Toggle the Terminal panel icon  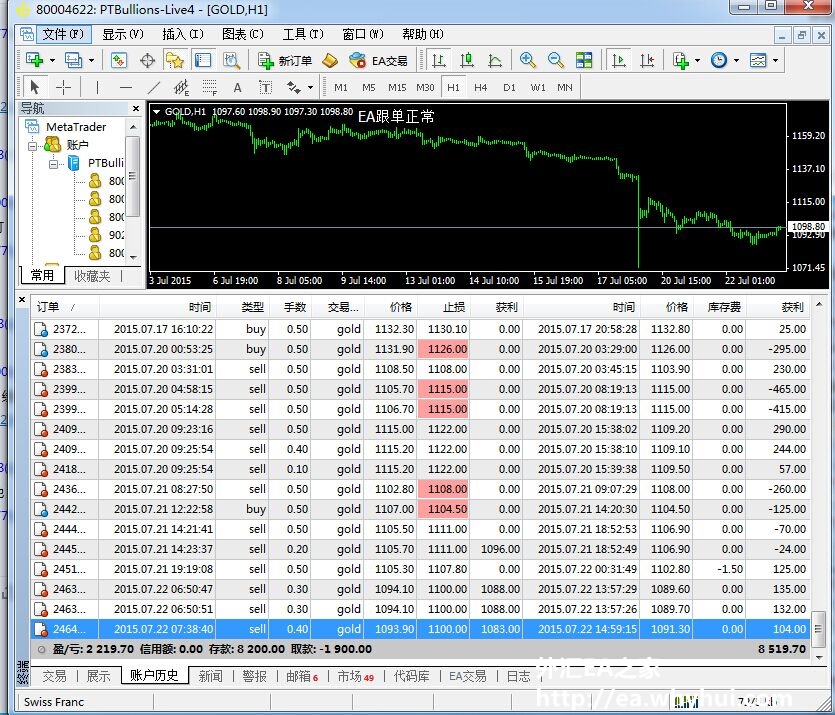(x=203, y=60)
